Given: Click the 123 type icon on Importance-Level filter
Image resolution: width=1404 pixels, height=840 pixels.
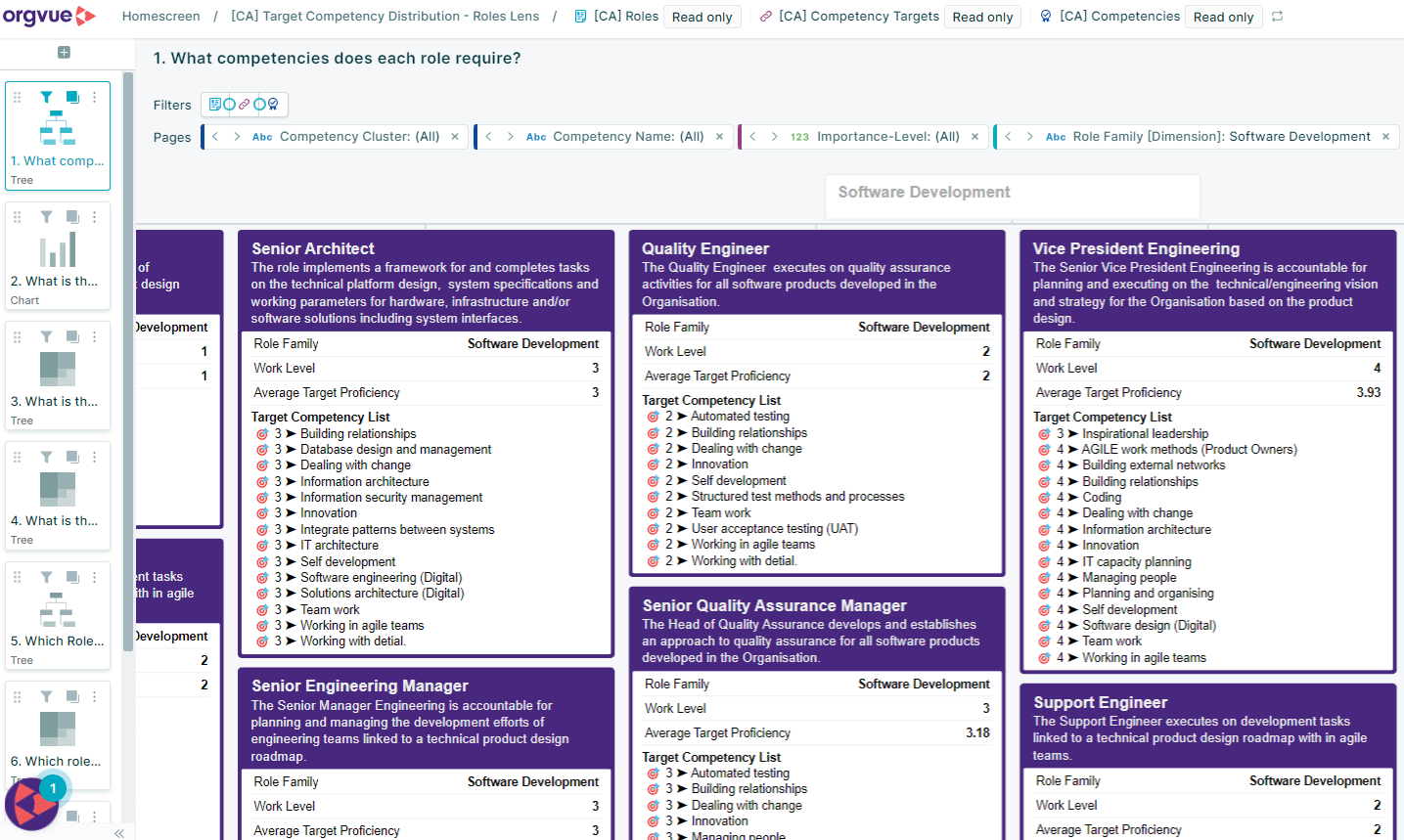Looking at the screenshot, I should 801,137.
